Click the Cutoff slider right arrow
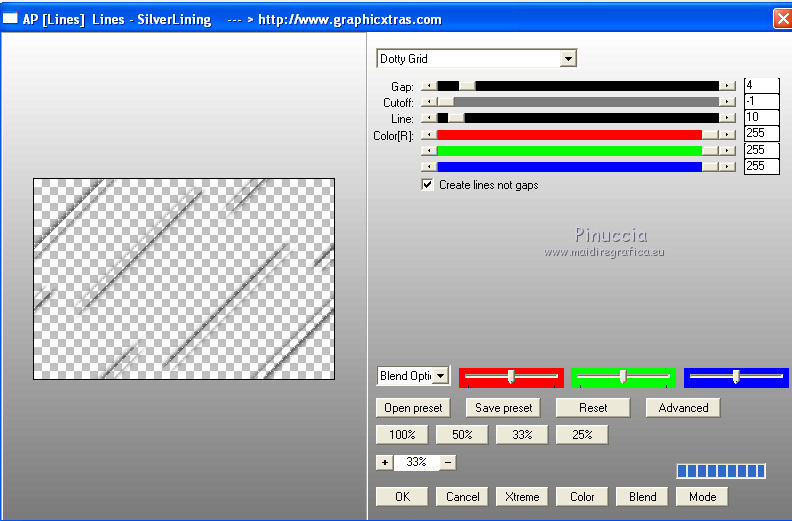Image resolution: width=792 pixels, height=521 pixels. [x=727, y=102]
